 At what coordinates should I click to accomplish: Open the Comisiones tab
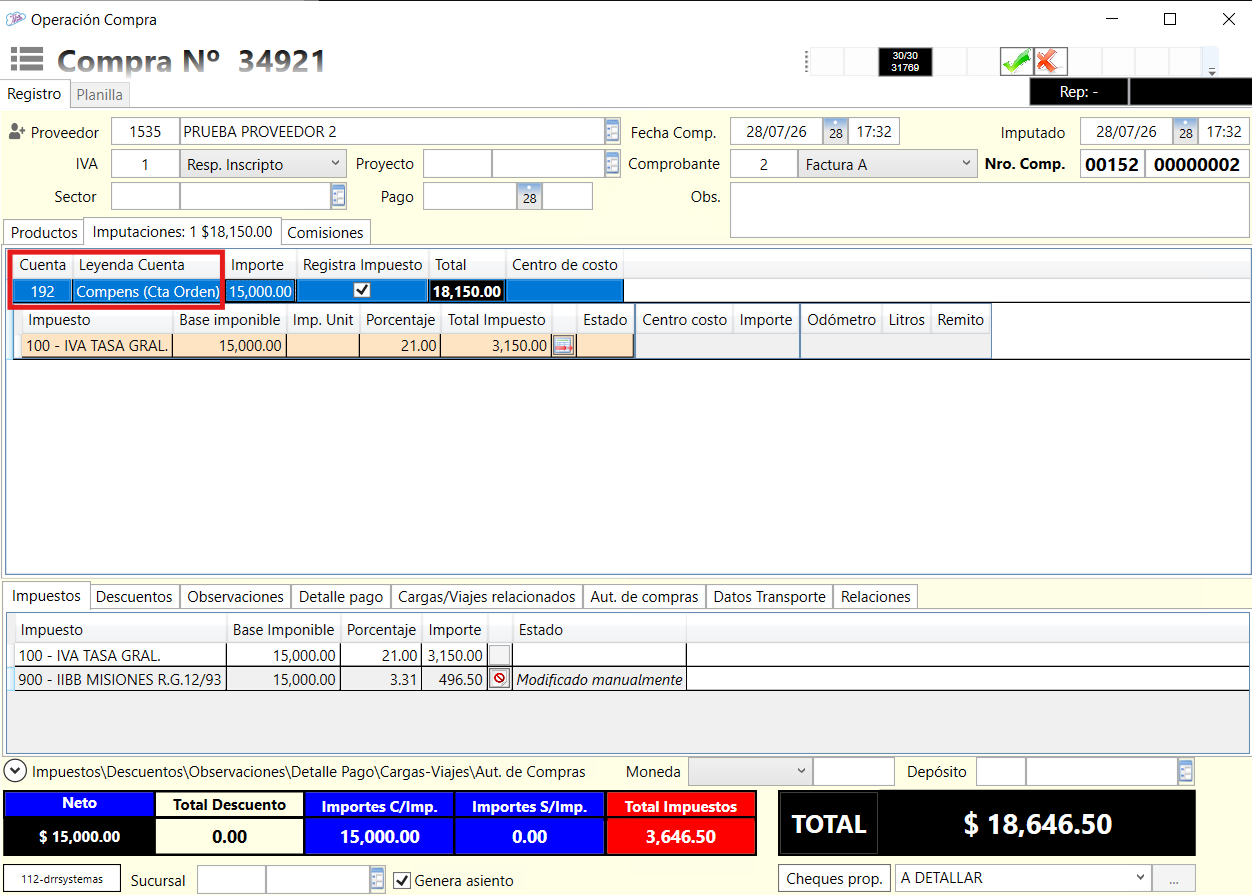click(325, 232)
